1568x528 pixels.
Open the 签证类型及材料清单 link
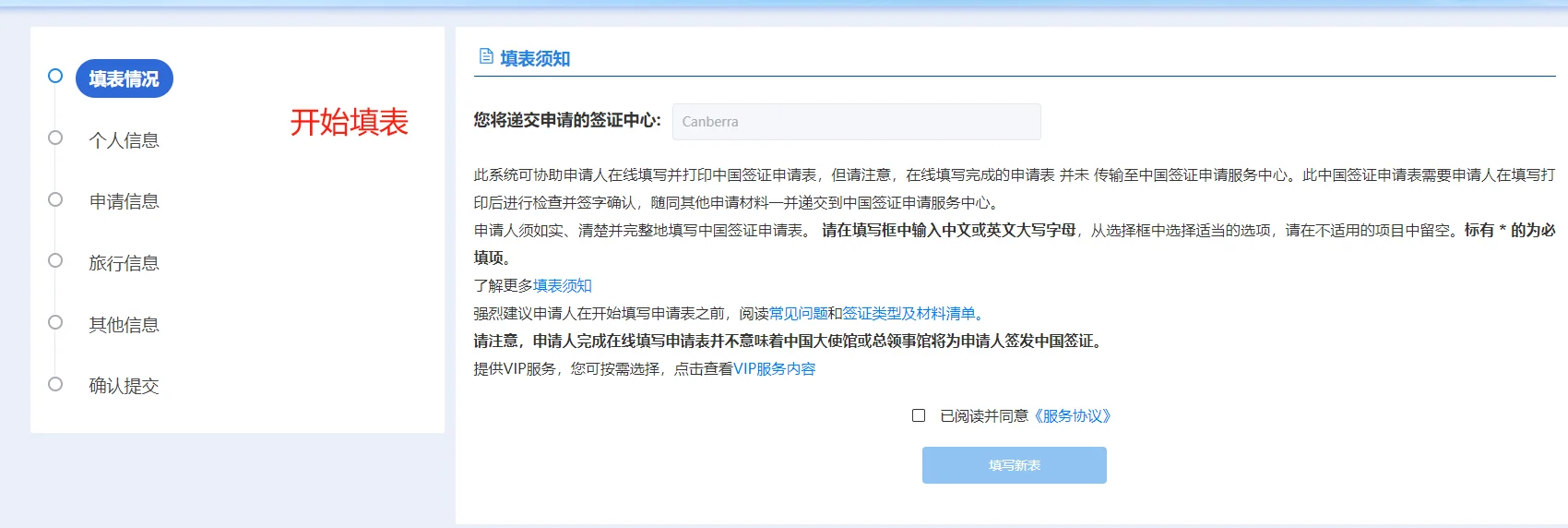[x=909, y=314]
